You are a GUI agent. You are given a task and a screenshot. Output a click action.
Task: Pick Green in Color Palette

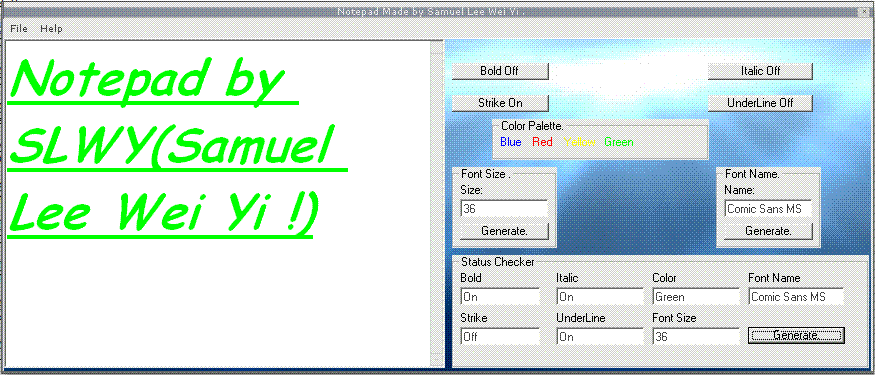pos(619,142)
